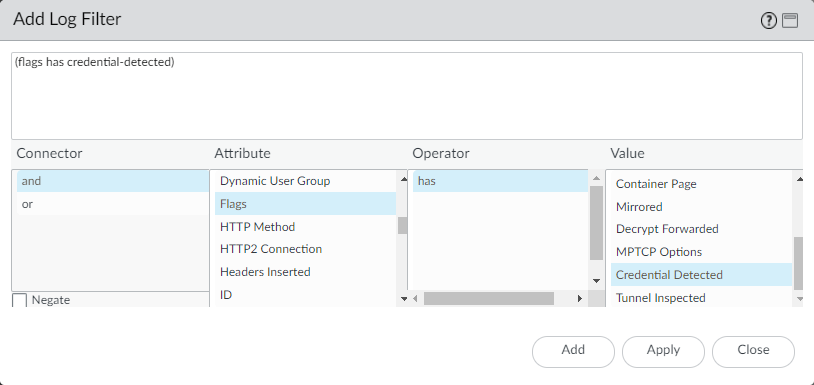
Task: Click the maximize dialog icon in header
Action: coord(790,21)
